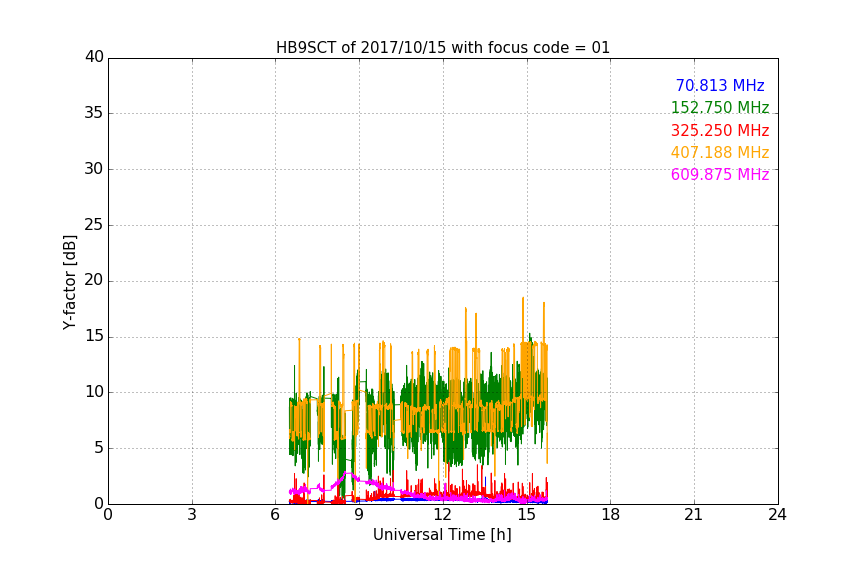Select the 609.875 MHz legend label
Viewport: 864px width, 576px height.
pyautogui.click(x=720, y=175)
